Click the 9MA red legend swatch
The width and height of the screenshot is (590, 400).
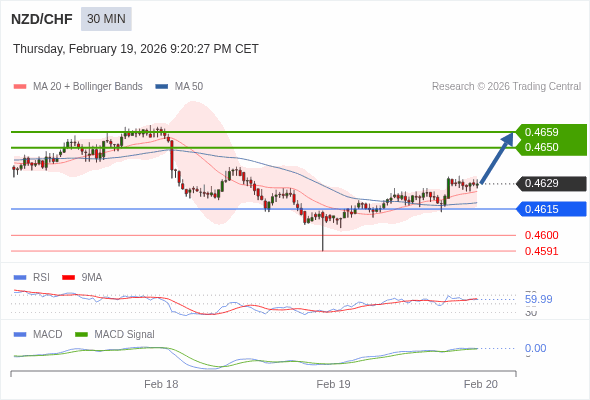pos(68,278)
